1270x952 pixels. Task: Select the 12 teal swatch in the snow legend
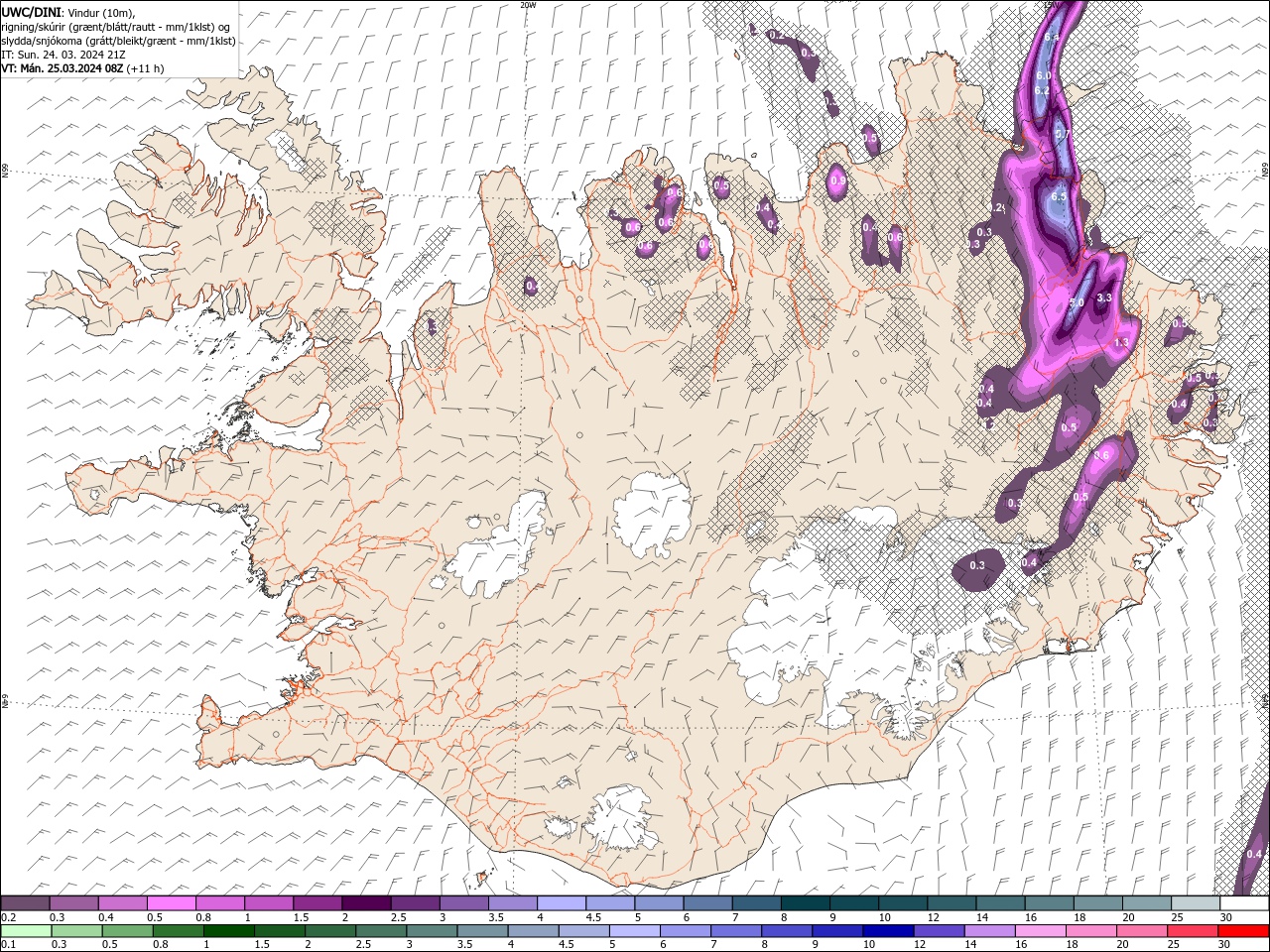pos(952,903)
